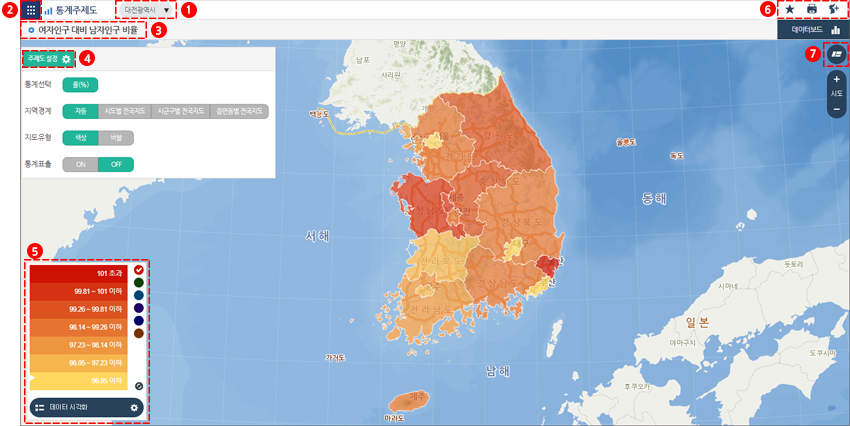Zoom out with the minus button

836,109
